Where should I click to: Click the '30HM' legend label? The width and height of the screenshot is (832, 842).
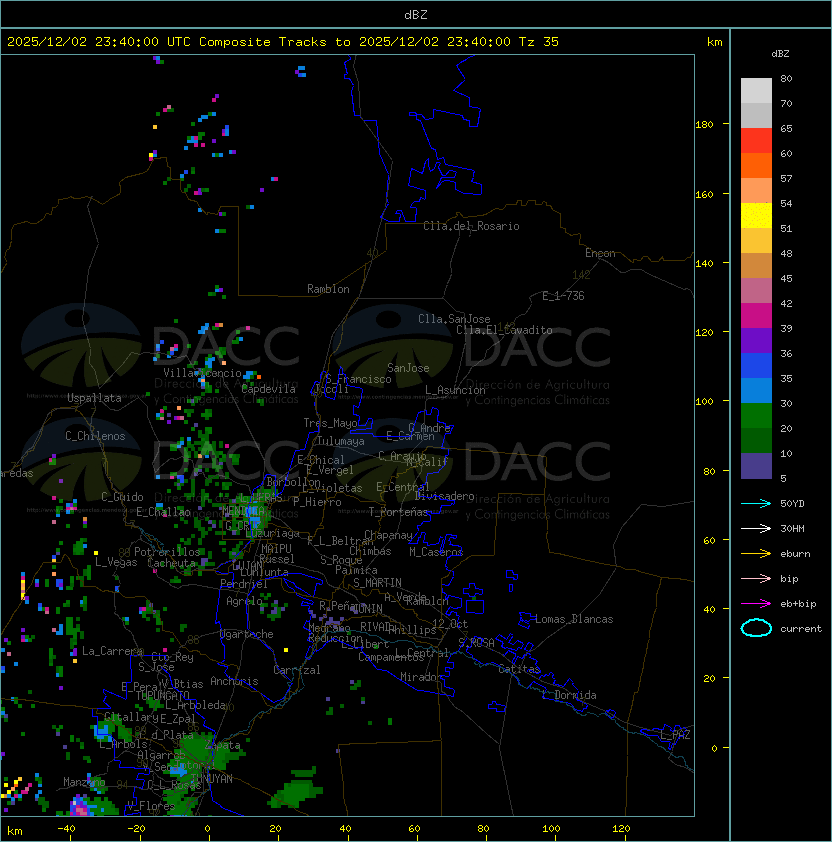(792, 528)
